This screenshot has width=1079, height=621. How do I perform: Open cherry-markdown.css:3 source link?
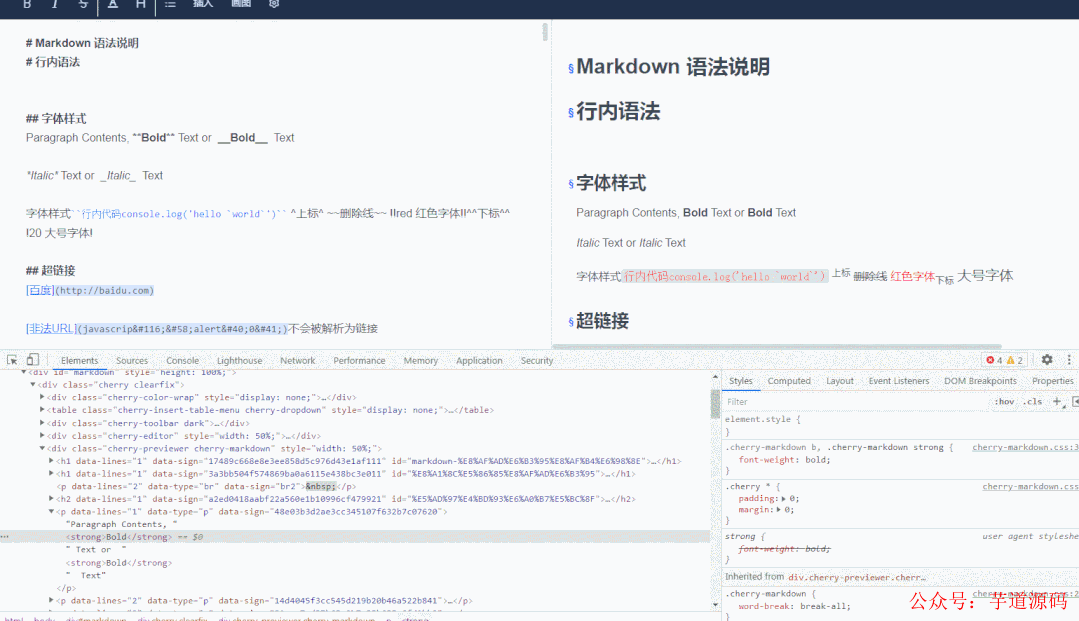pyautogui.click(x=1025, y=447)
